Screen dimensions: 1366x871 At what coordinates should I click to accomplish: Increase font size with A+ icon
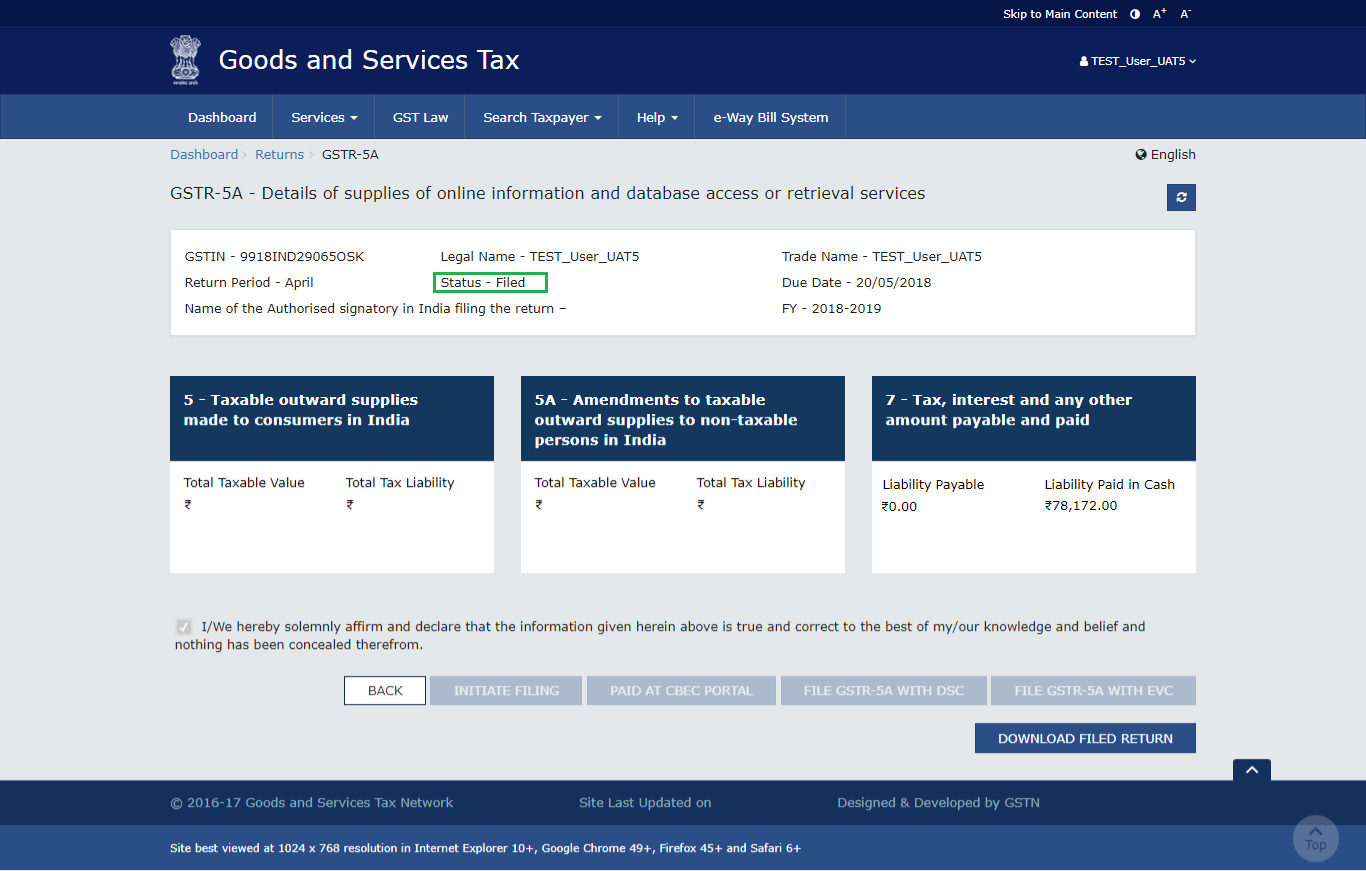(1160, 14)
